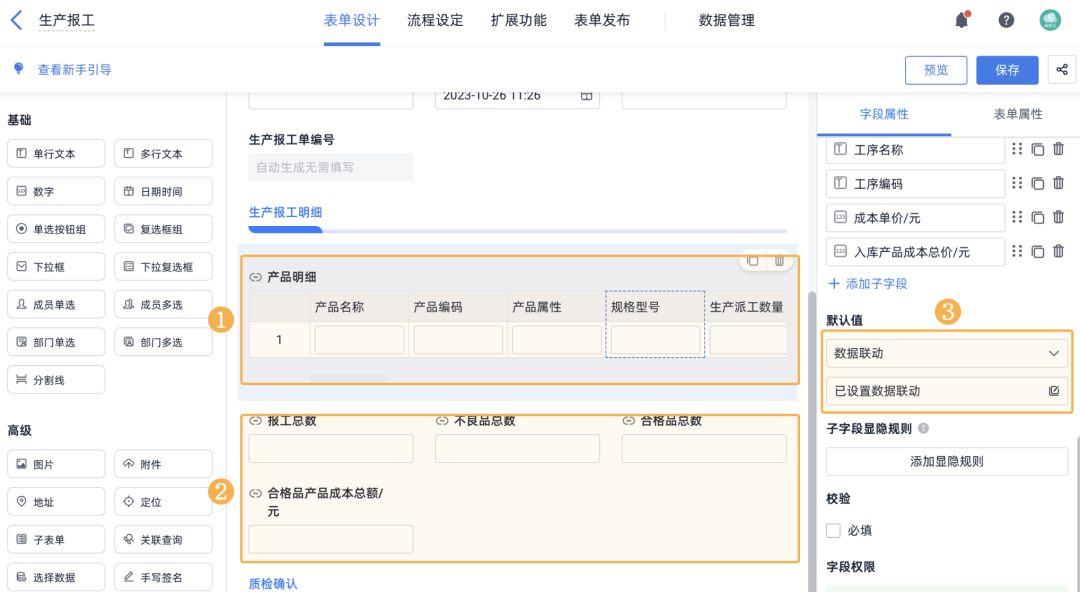Open the help question mark icon
Image resolution: width=1080 pixels, height=592 pixels.
coord(1006,21)
